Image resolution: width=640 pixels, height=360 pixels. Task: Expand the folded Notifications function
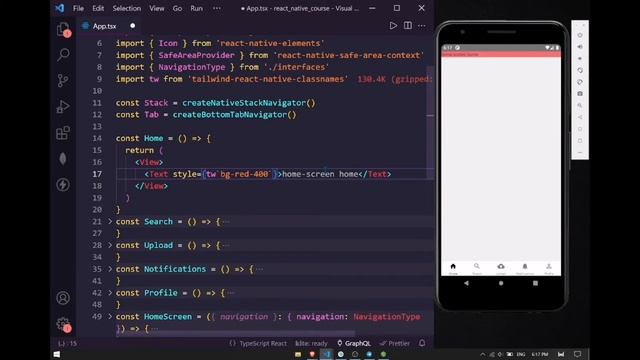(x=110, y=269)
